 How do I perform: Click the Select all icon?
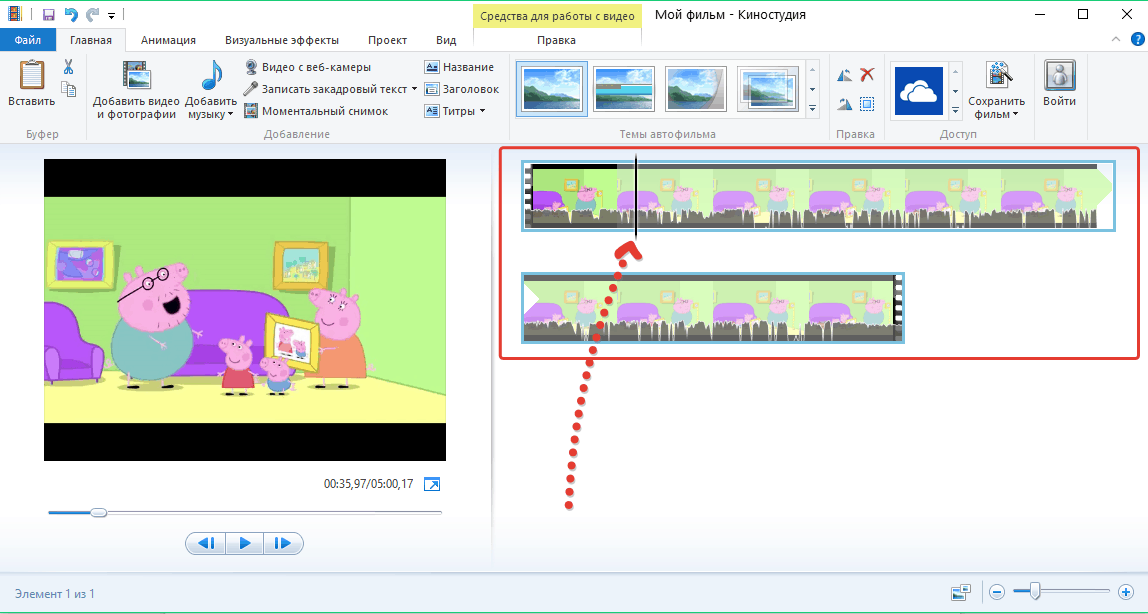[x=868, y=104]
